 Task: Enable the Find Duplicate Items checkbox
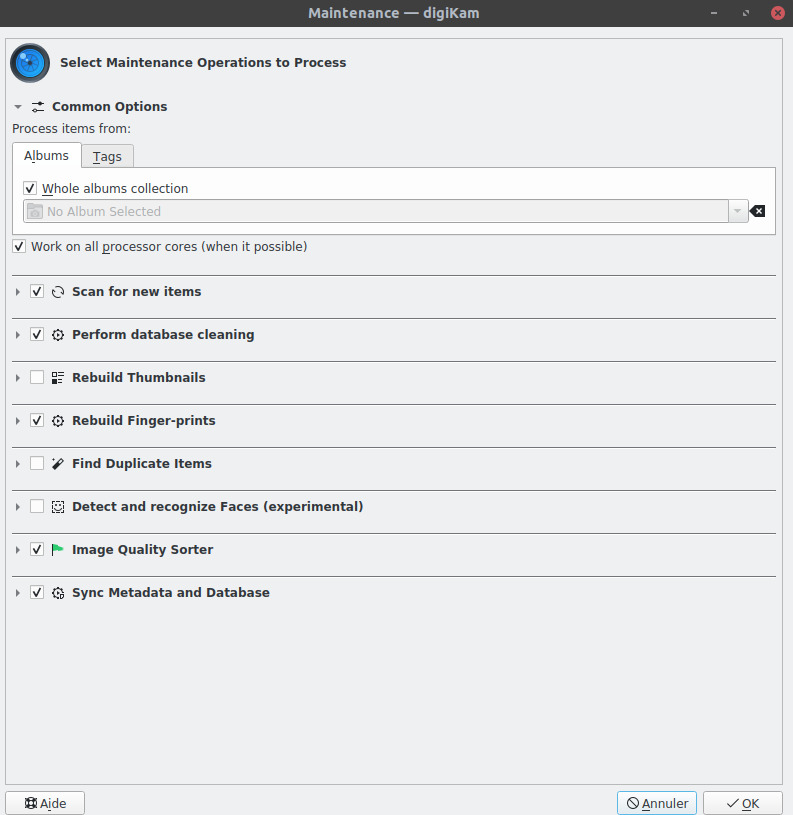click(37, 464)
